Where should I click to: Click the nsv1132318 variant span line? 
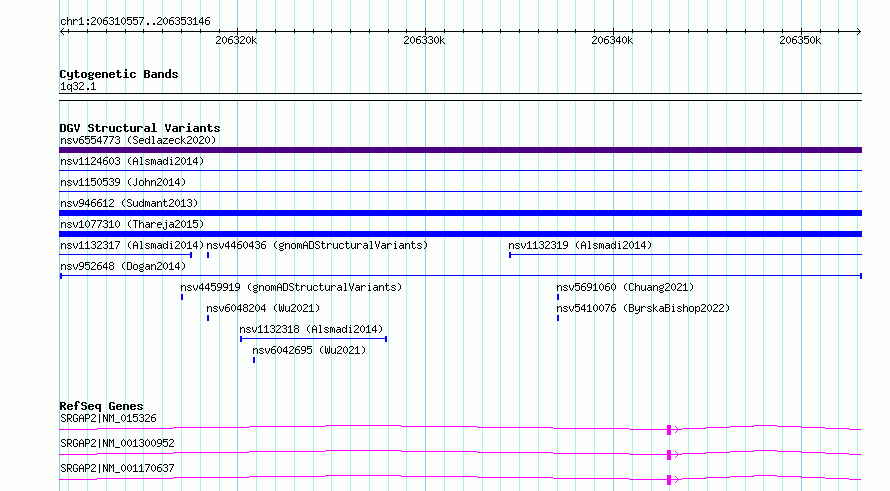(x=313, y=339)
